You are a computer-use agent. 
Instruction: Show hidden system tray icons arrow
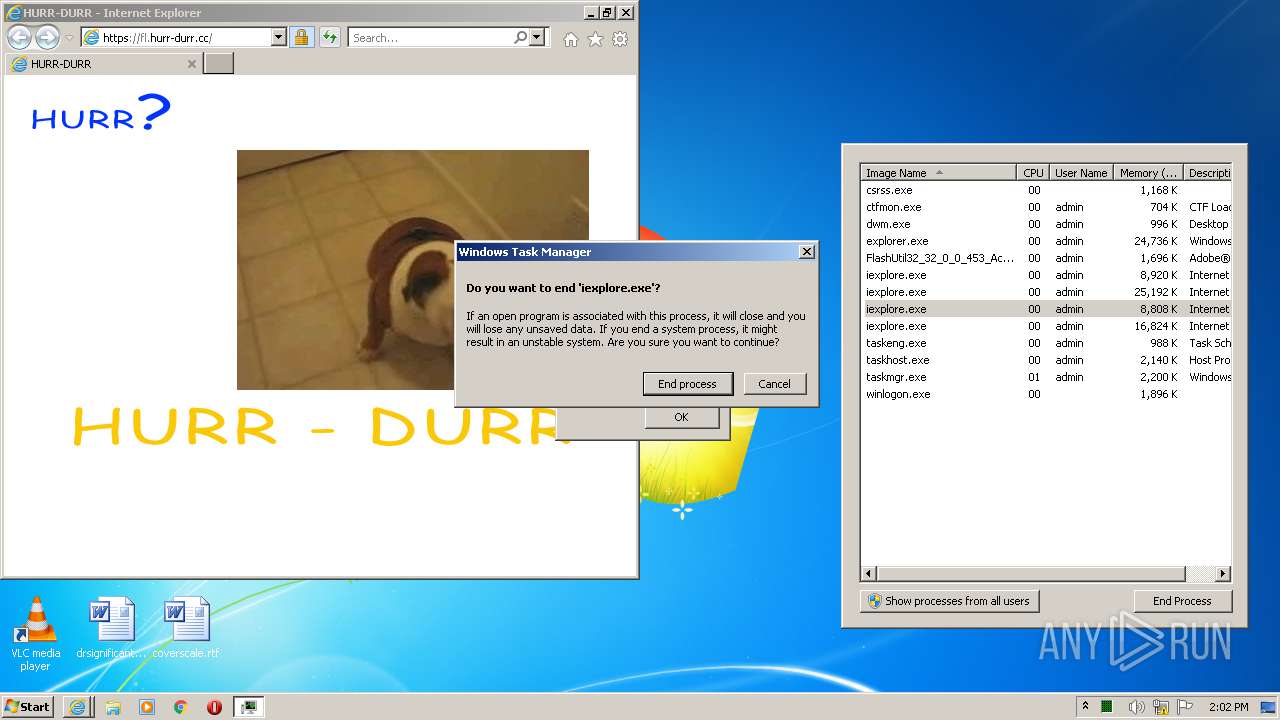coord(1086,707)
